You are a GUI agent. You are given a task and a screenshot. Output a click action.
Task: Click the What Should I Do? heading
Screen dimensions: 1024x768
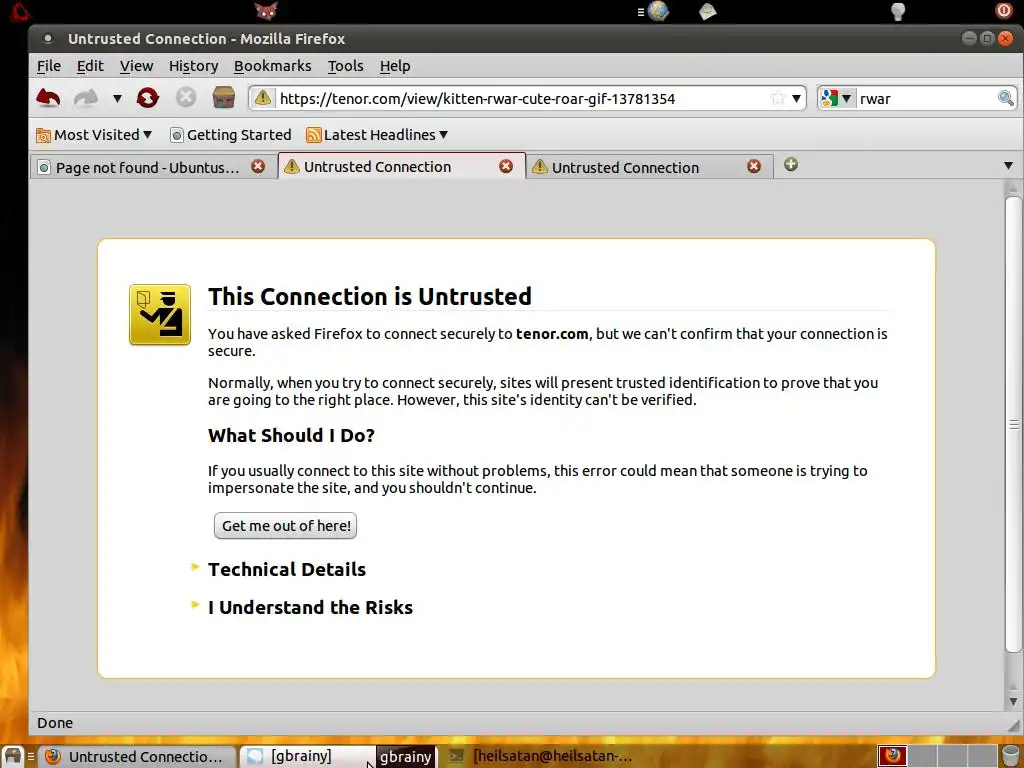[291, 436]
